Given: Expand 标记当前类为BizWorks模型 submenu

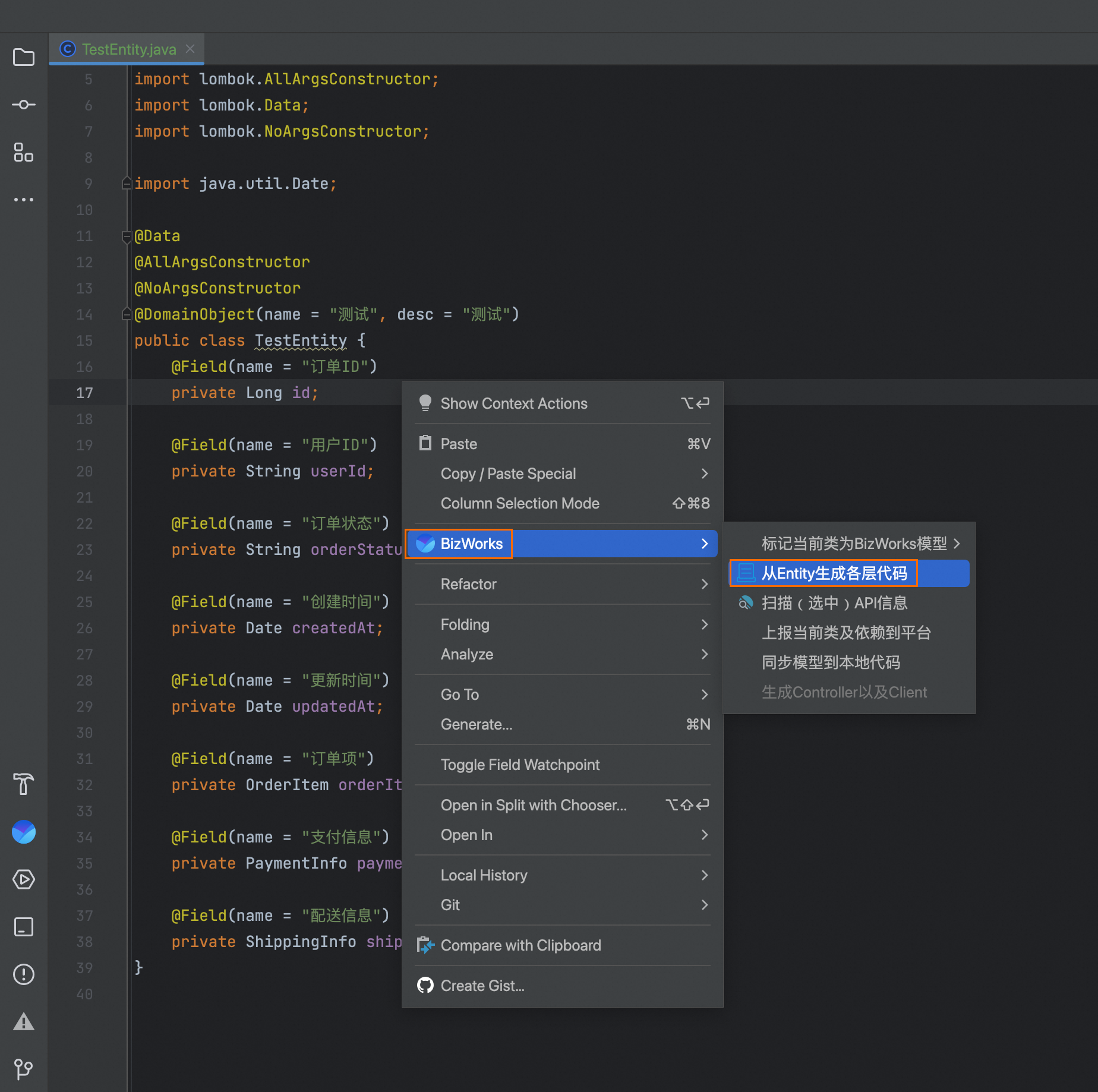Looking at the screenshot, I should coord(849,543).
